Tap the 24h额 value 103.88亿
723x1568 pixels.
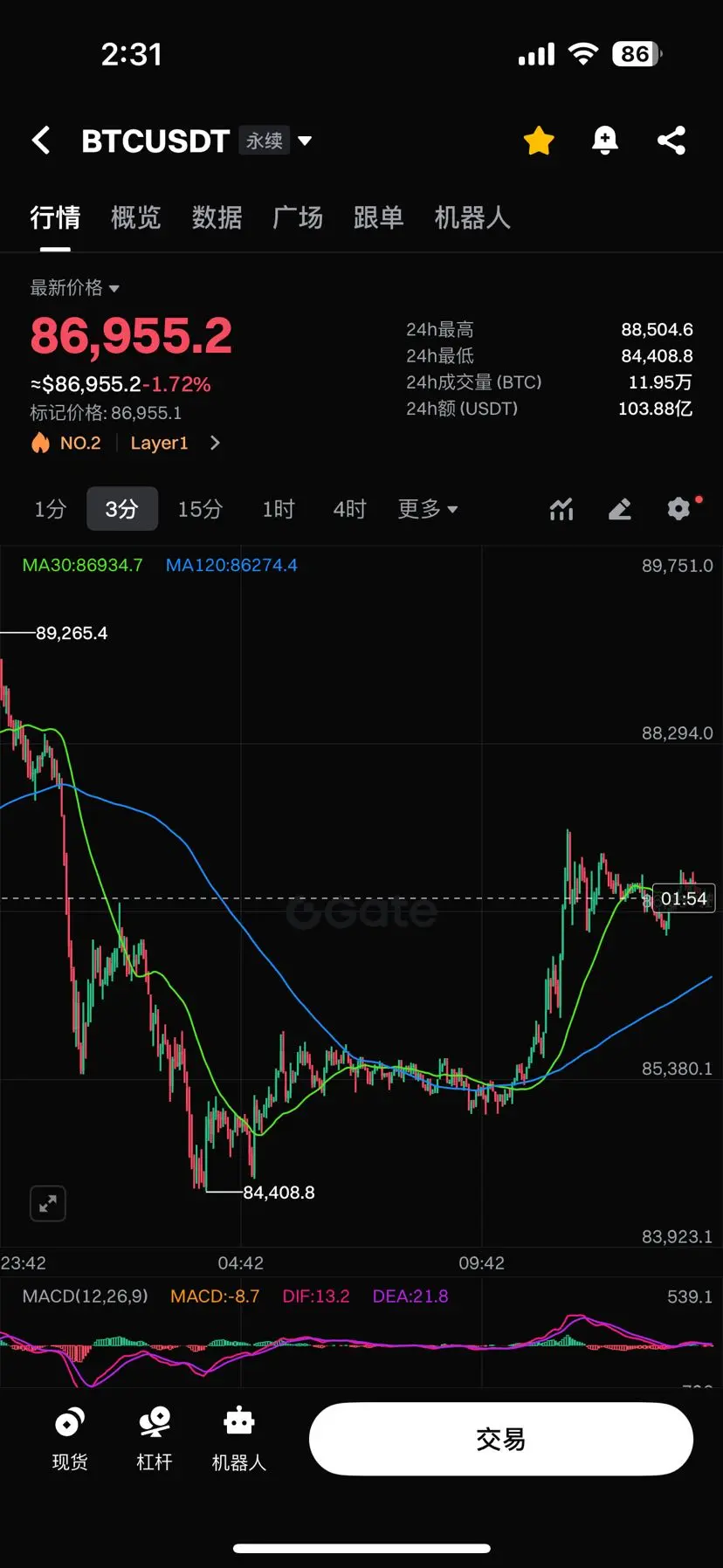tap(655, 409)
